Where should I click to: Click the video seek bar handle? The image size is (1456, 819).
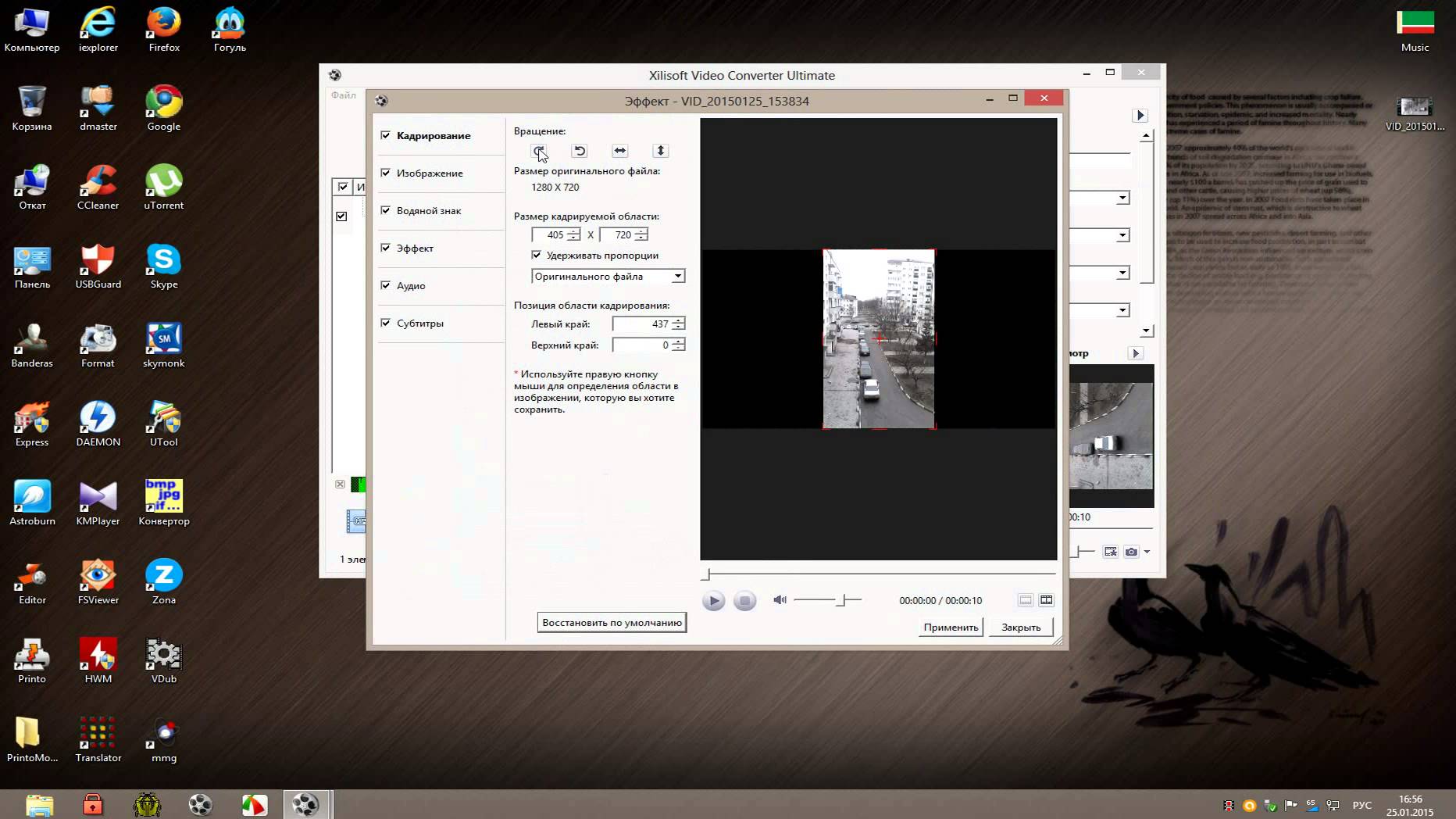(706, 574)
